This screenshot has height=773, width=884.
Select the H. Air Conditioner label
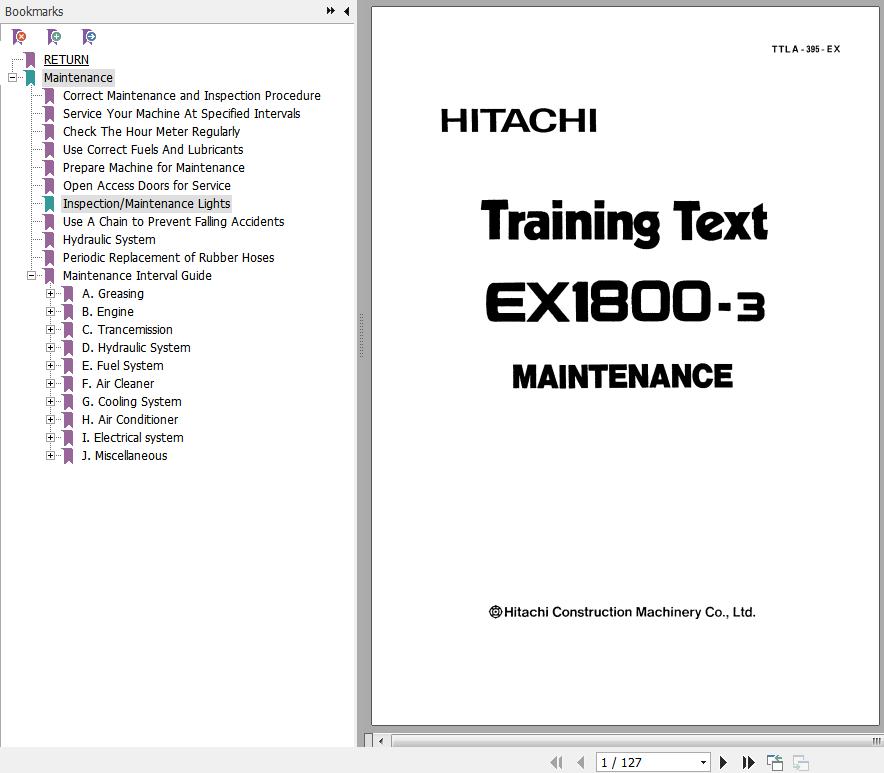[130, 419]
